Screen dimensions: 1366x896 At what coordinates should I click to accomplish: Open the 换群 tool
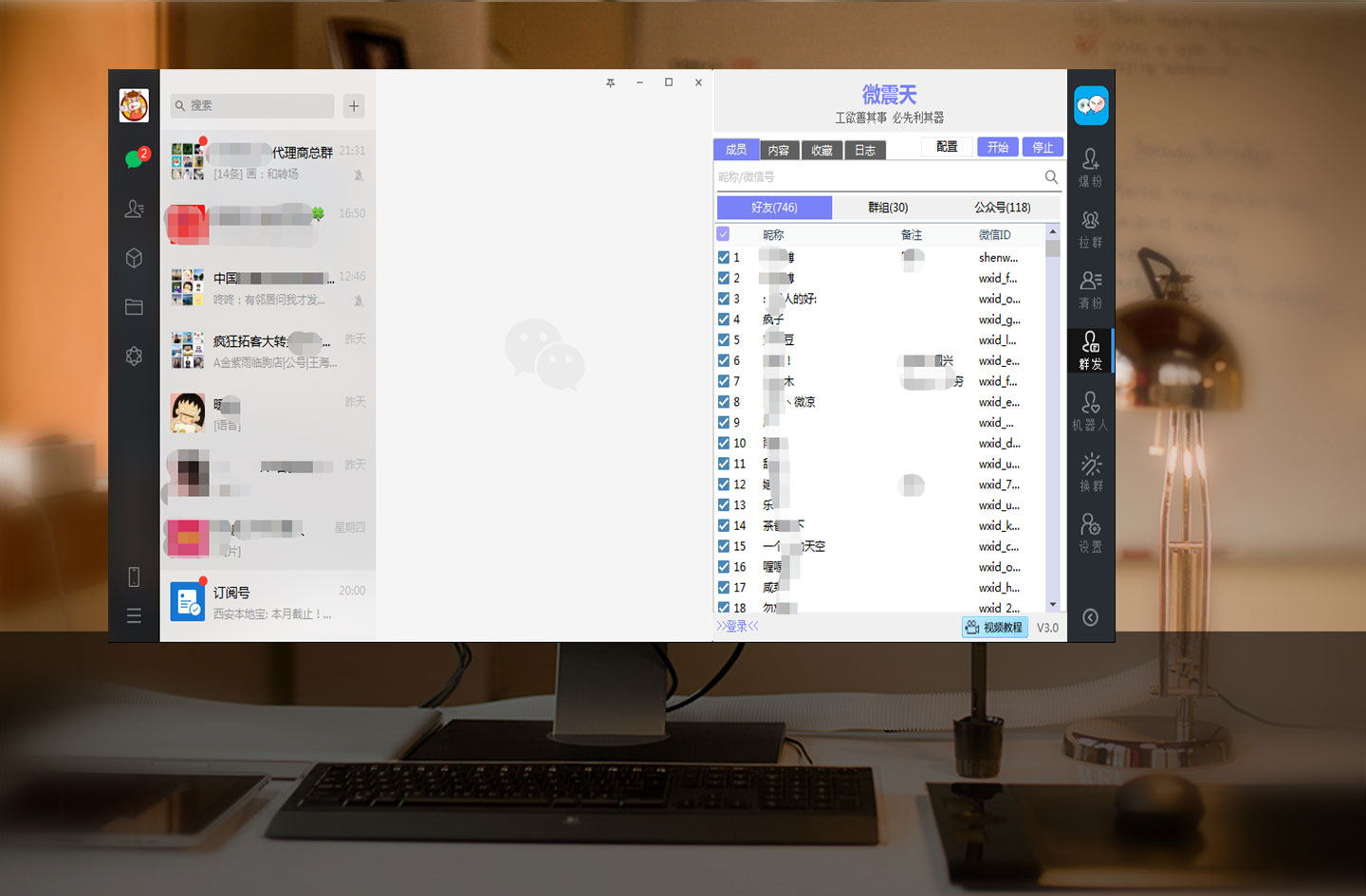[1090, 471]
